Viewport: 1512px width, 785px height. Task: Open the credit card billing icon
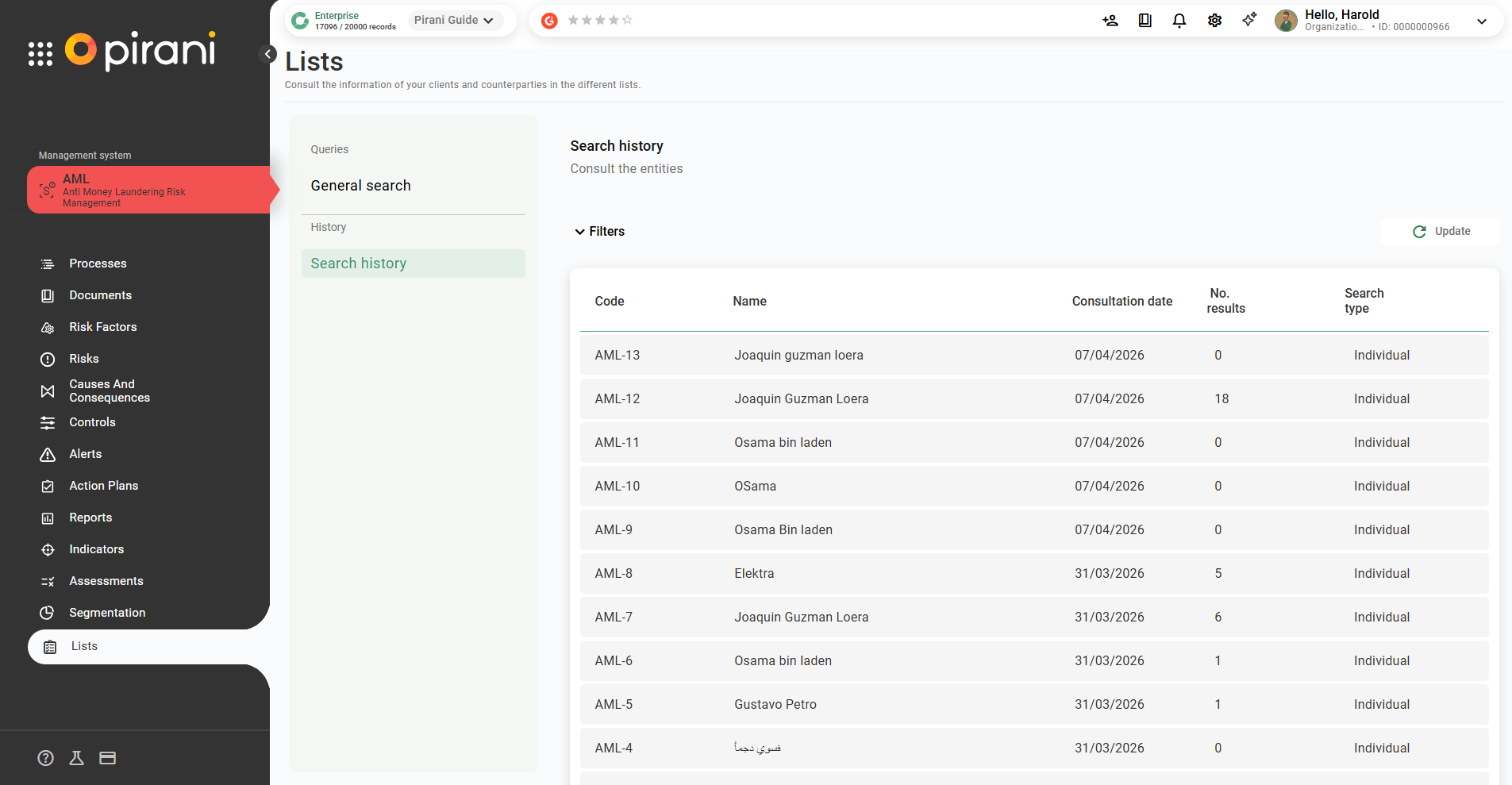click(x=107, y=758)
